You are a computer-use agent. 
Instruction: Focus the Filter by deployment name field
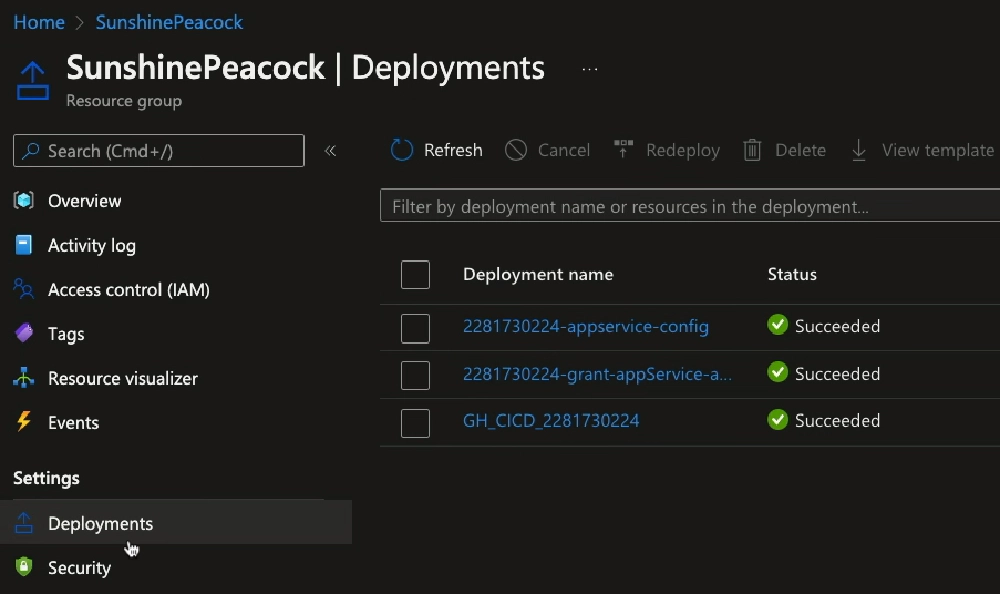coord(690,205)
